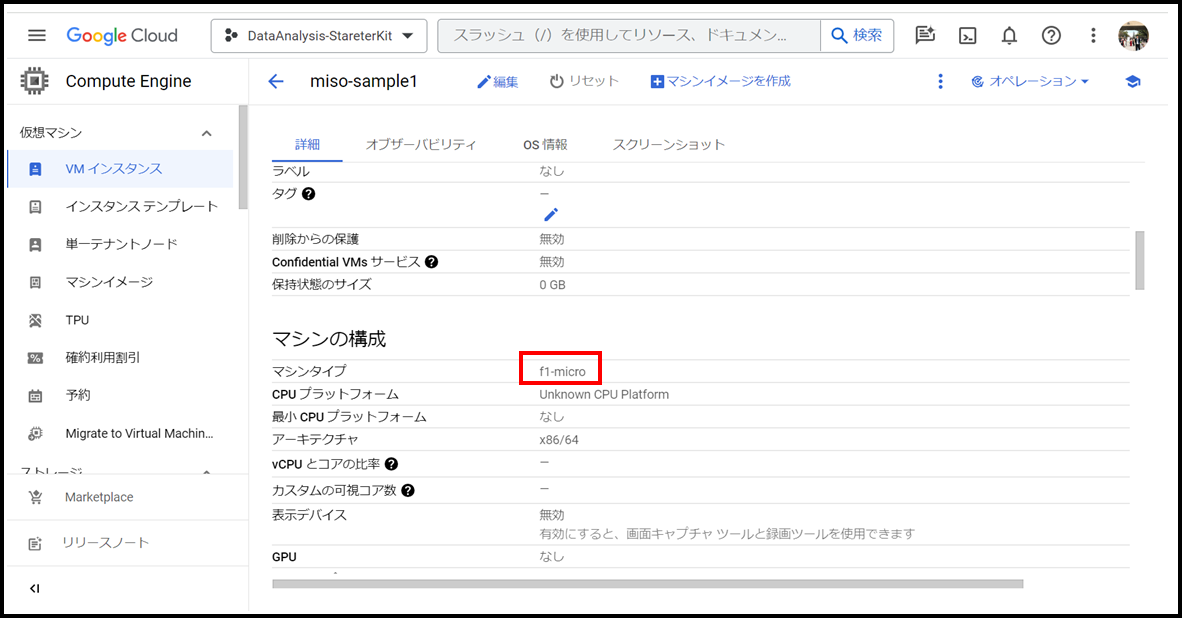Image resolution: width=1182 pixels, height=618 pixels.
Task: Switch to the スクリーンショット tab
Action: (668, 144)
